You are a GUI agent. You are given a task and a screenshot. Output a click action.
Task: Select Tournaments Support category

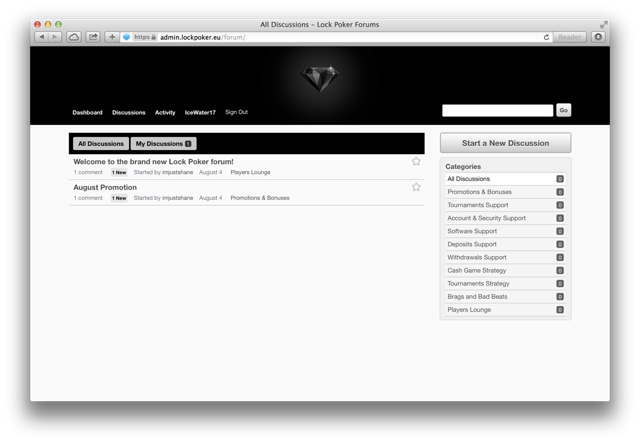[505, 205]
